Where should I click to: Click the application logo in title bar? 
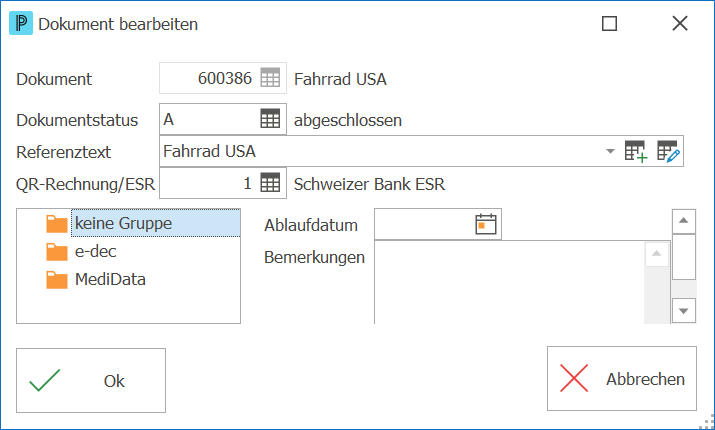[x=21, y=23]
